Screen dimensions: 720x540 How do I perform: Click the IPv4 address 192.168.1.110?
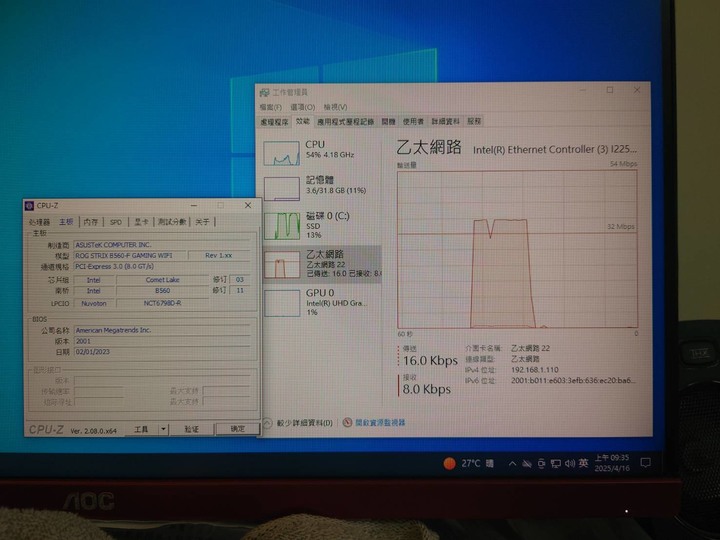[x=535, y=370]
